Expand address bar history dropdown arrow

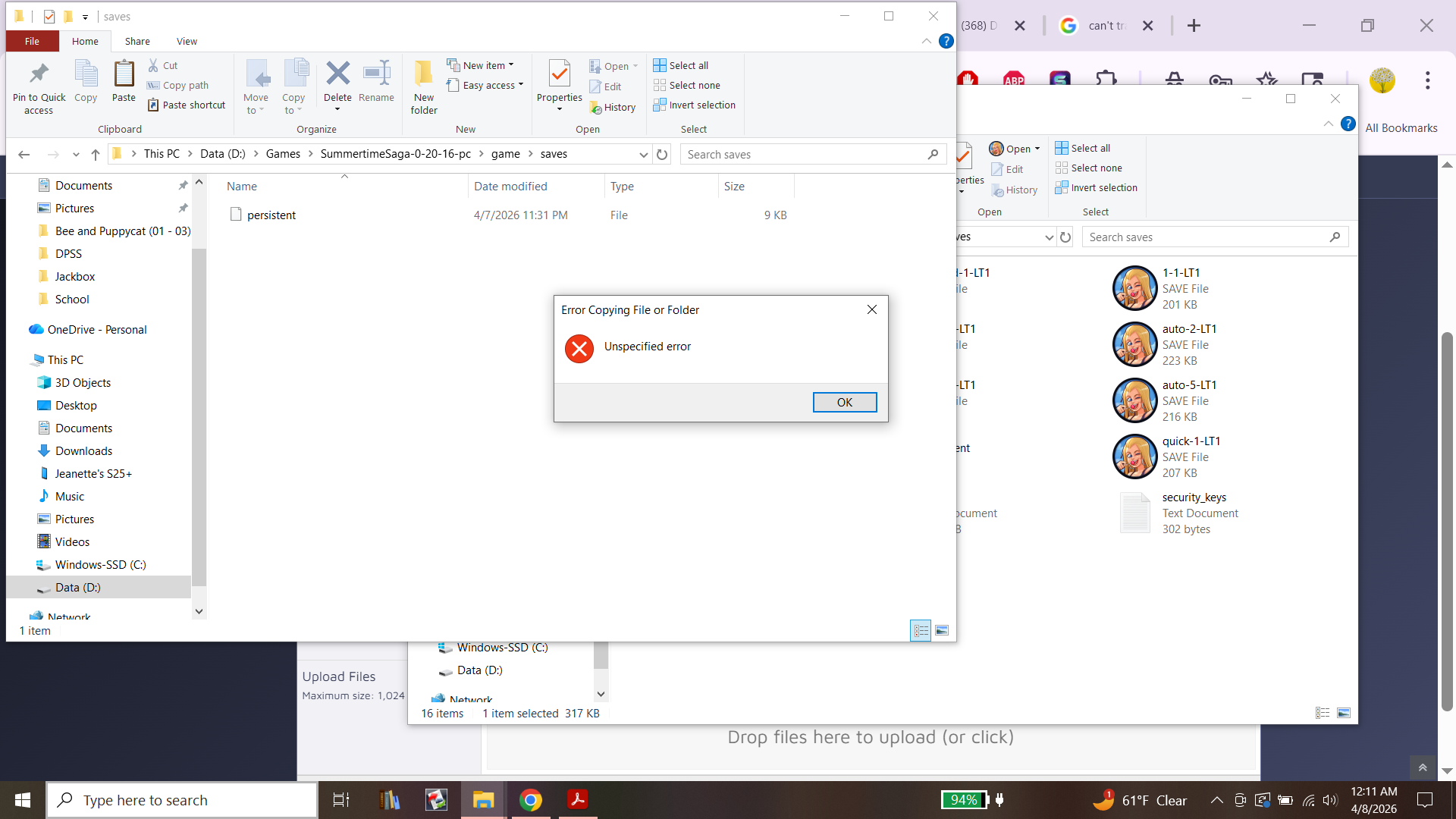[643, 155]
